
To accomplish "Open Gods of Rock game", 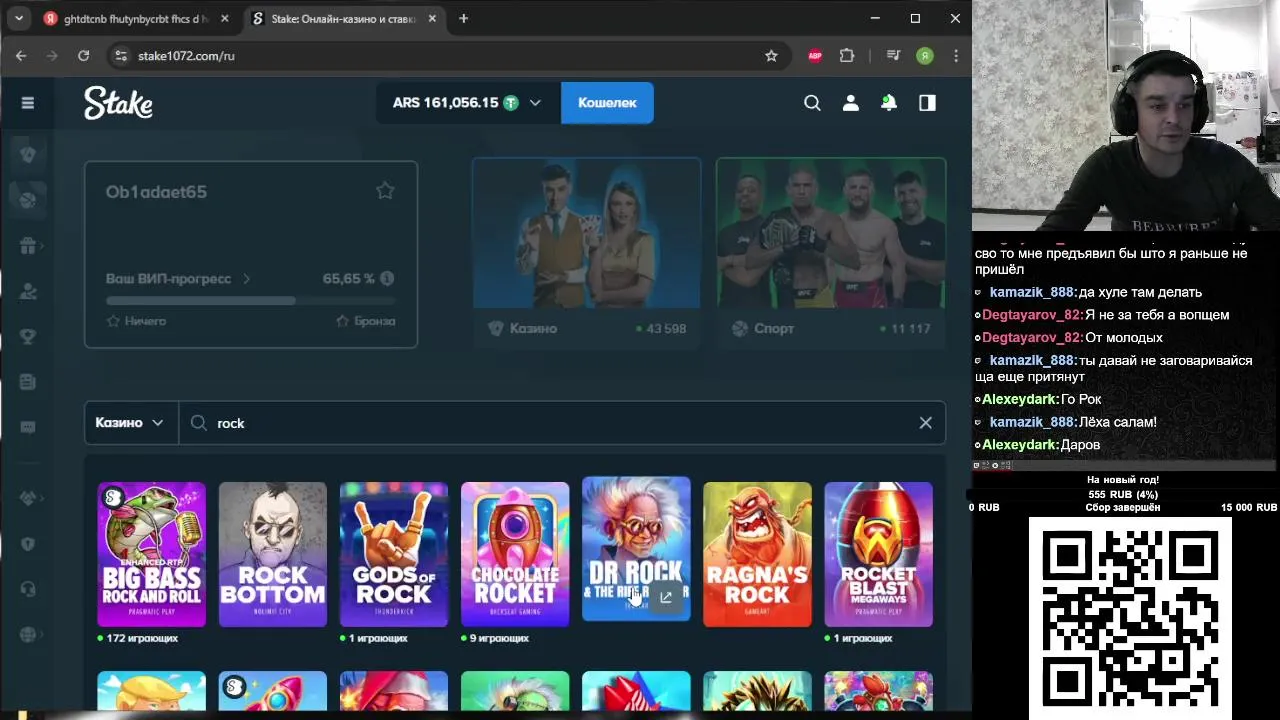I will pyautogui.click(x=394, y=555).
